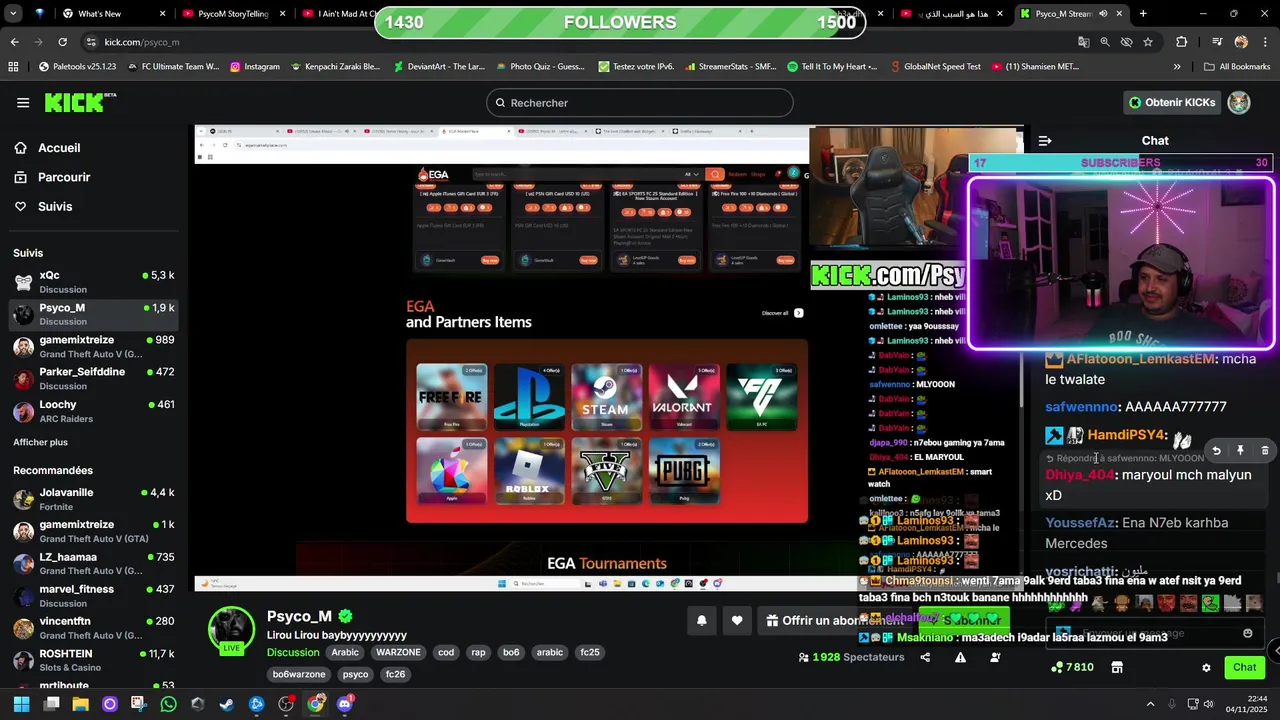The width and height of the screenshot is (1280, 720).
Task: Click the heart follow button
Action: click(x=737, y=621)
